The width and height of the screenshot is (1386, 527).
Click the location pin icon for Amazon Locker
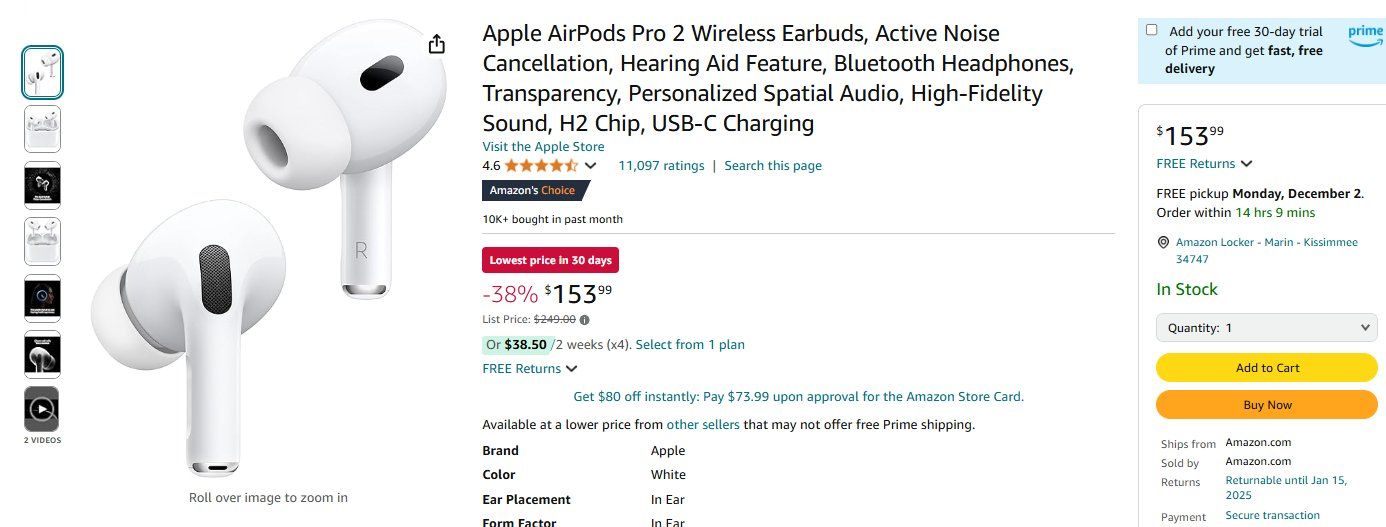pyautogui.click(x=1163, y=243)
